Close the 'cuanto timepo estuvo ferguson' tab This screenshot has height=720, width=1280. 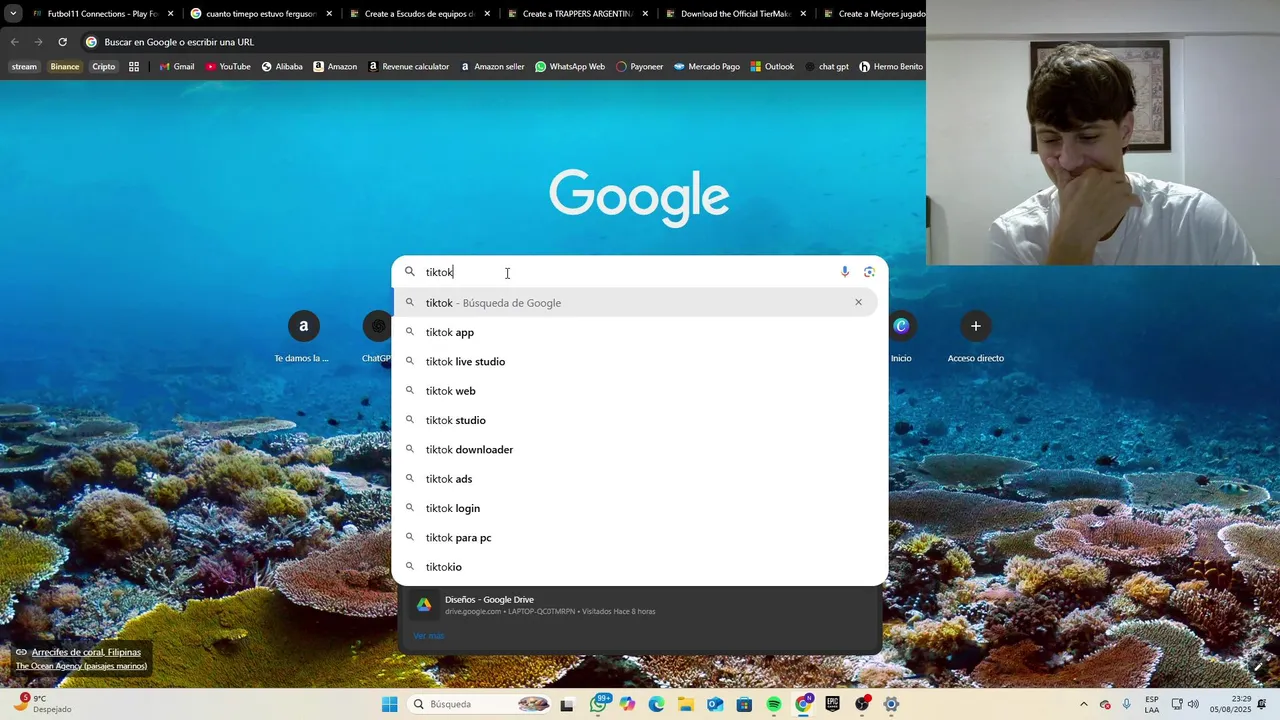(x=329, y=14)
